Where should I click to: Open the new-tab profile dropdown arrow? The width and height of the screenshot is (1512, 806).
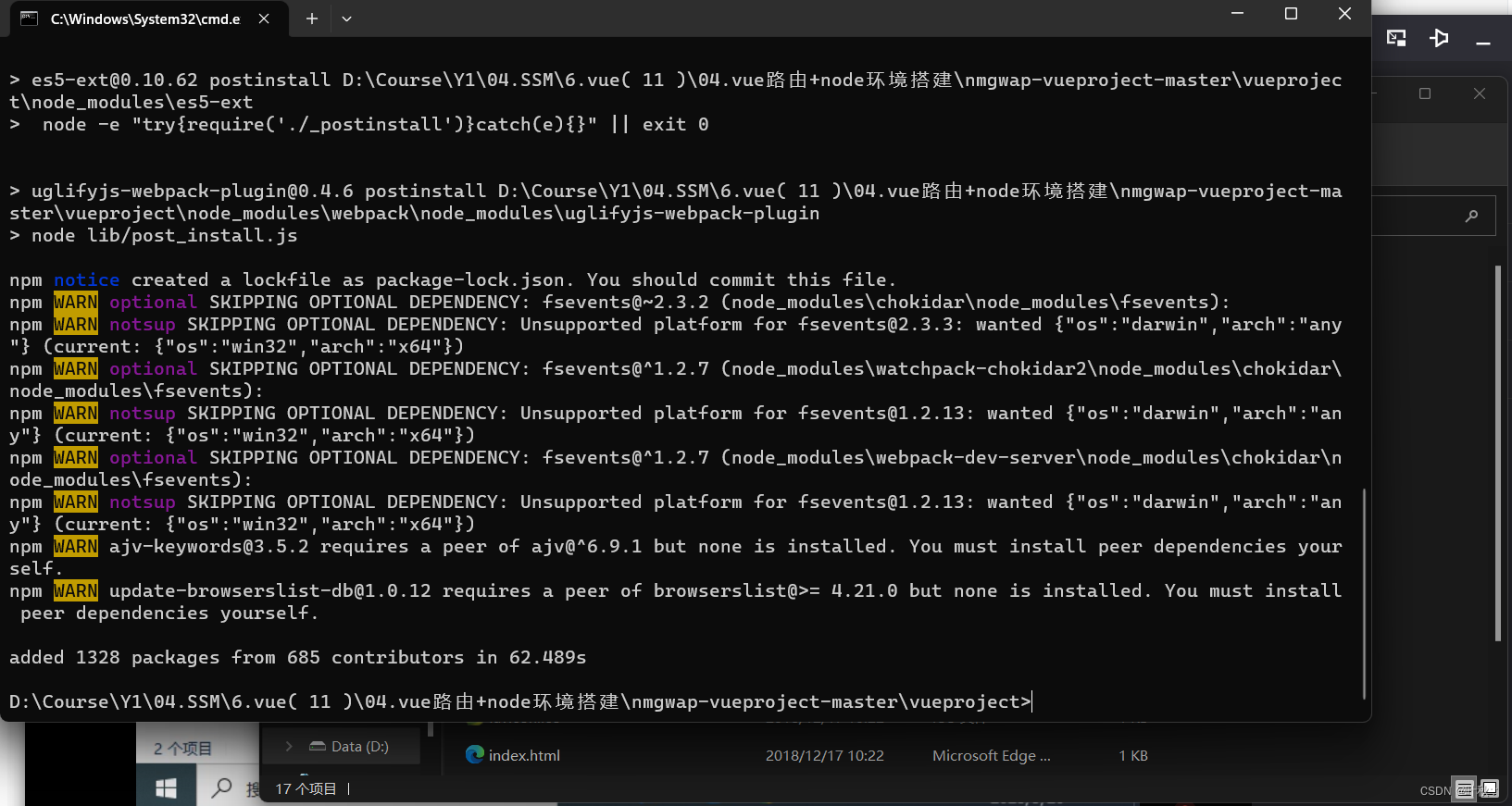[346, 19]
